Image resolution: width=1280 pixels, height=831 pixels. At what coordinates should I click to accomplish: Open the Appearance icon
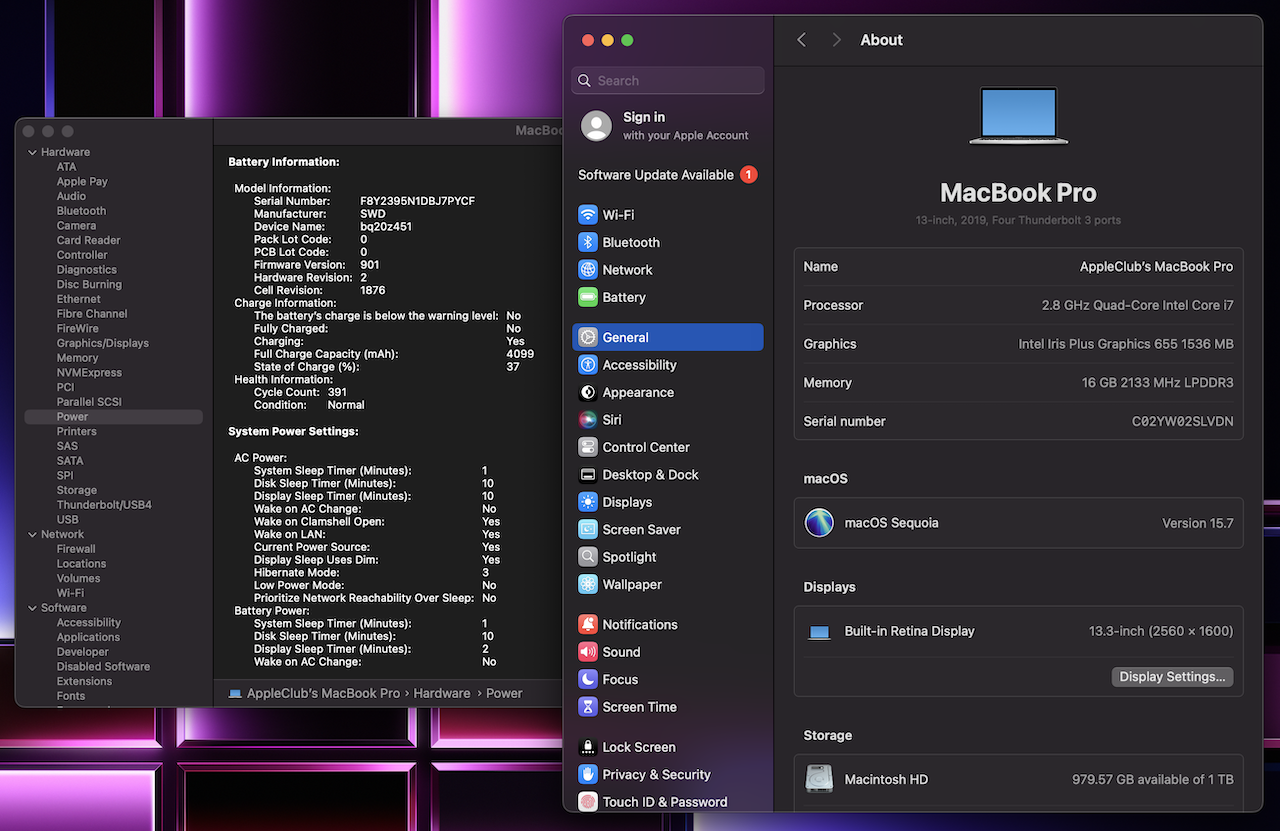coord(588,393)
